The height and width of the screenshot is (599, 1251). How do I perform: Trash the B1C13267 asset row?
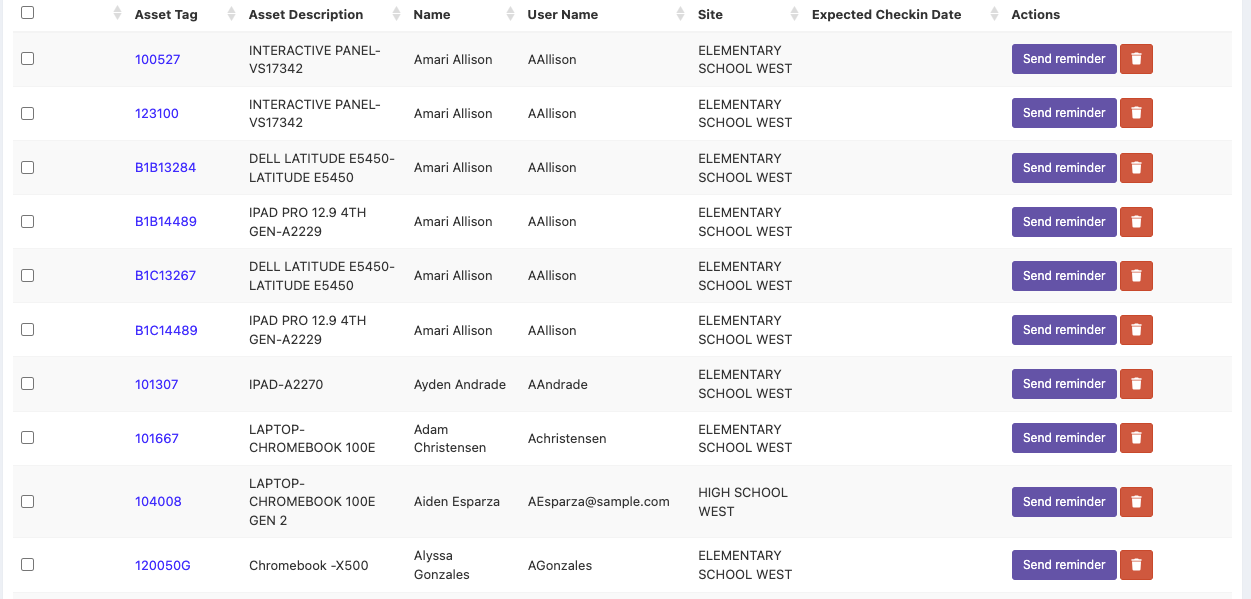click(x=1136, y=276)
